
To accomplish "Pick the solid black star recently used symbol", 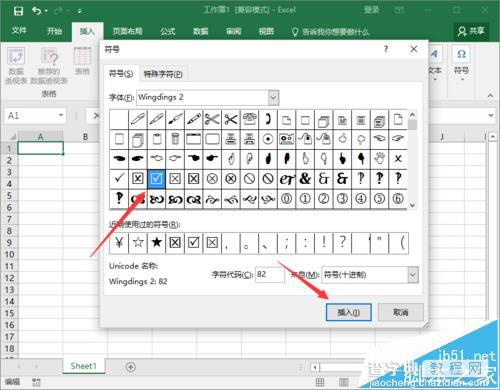I will coord(156,243).
